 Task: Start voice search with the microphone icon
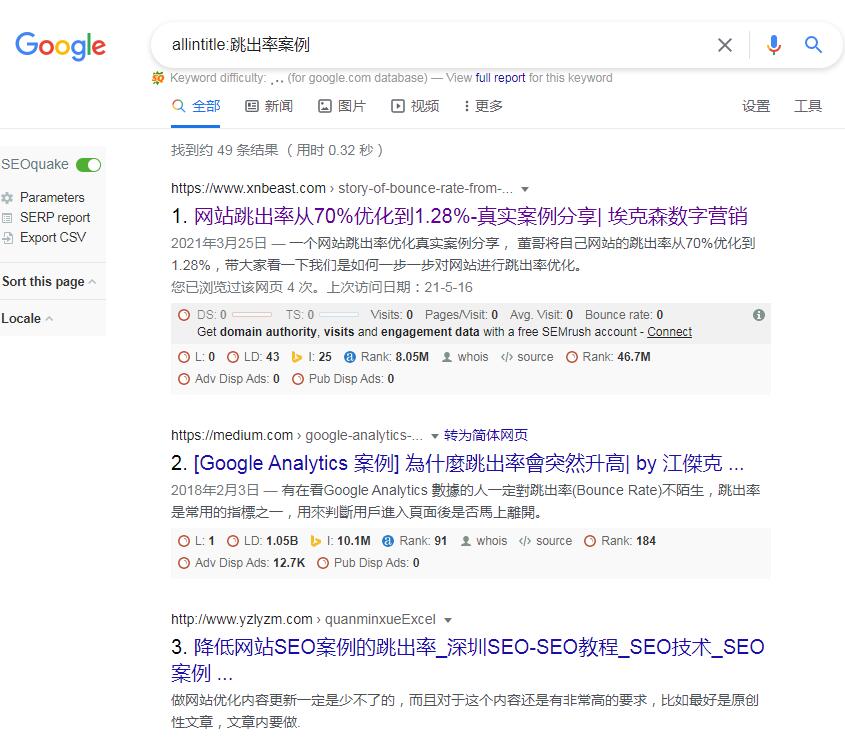tap(774, 45)
